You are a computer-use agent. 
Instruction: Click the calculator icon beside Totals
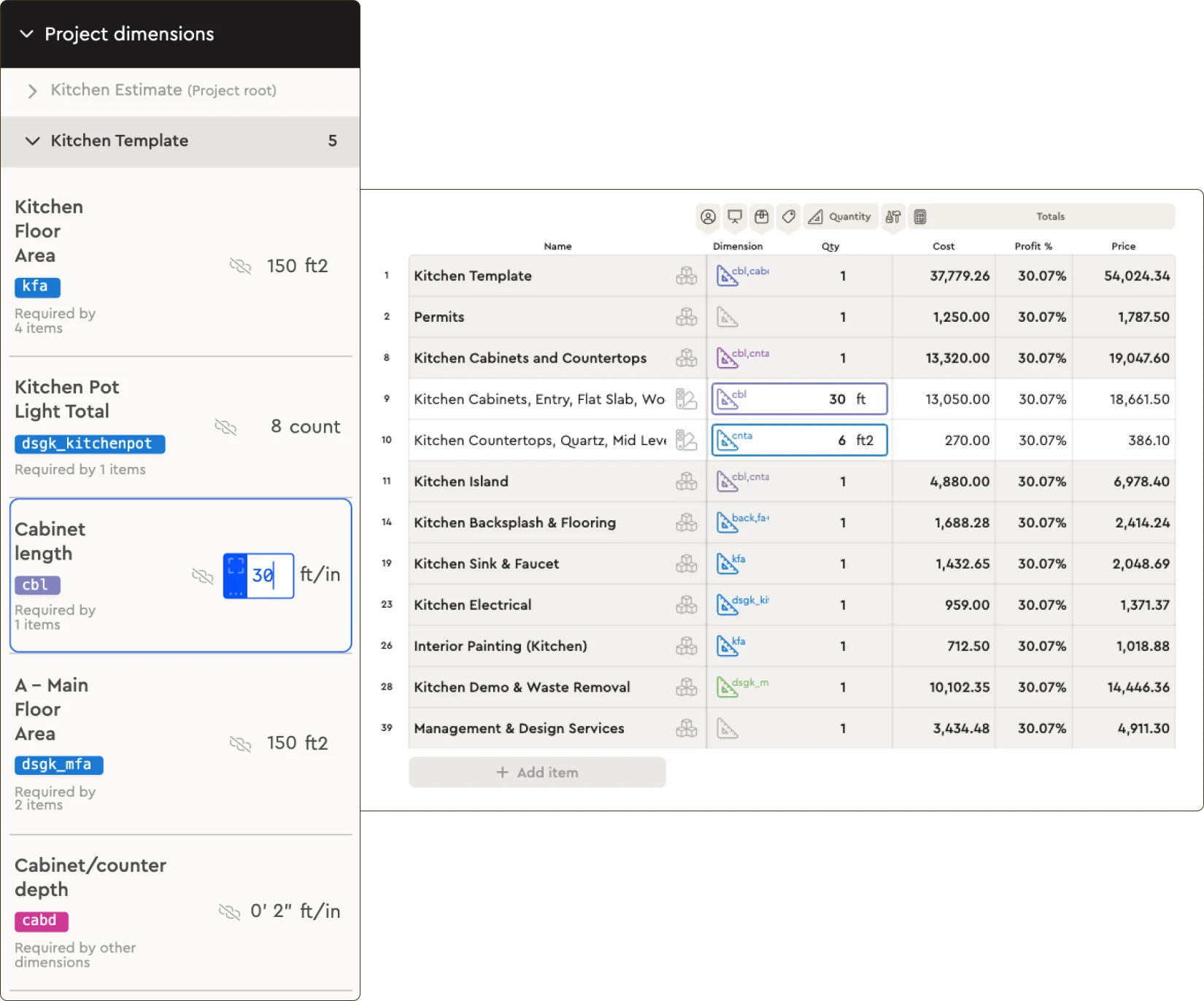(920, 217)
